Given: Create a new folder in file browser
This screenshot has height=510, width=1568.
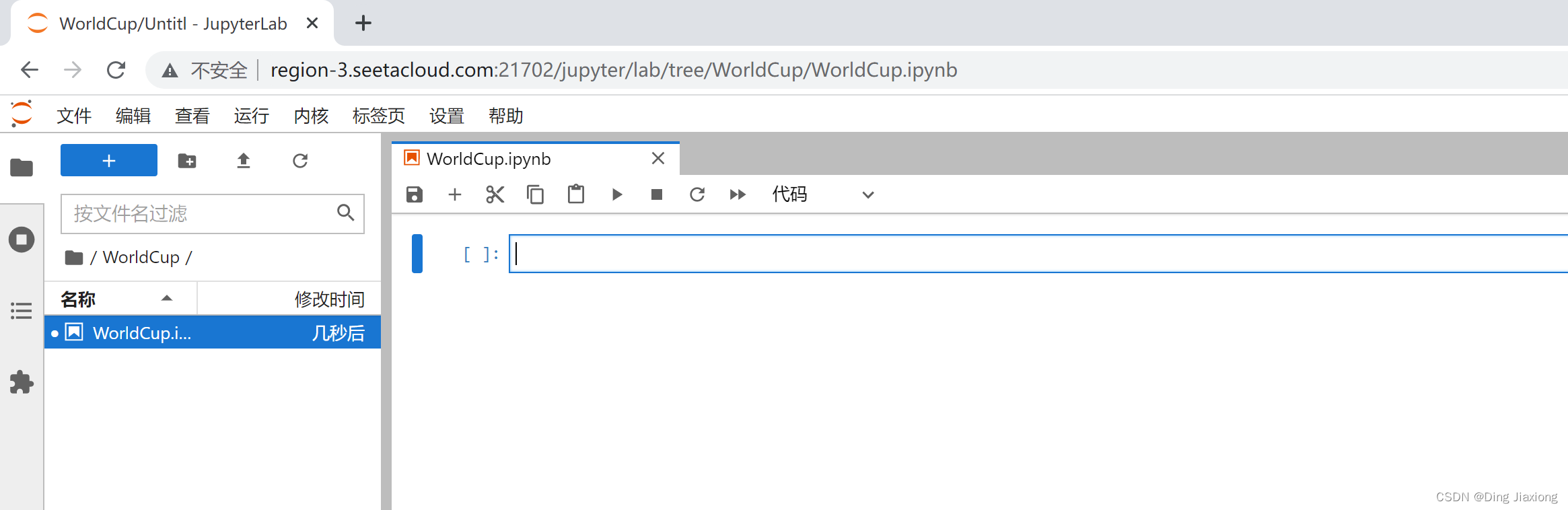Looking at the screenshot, I should 187,161.
